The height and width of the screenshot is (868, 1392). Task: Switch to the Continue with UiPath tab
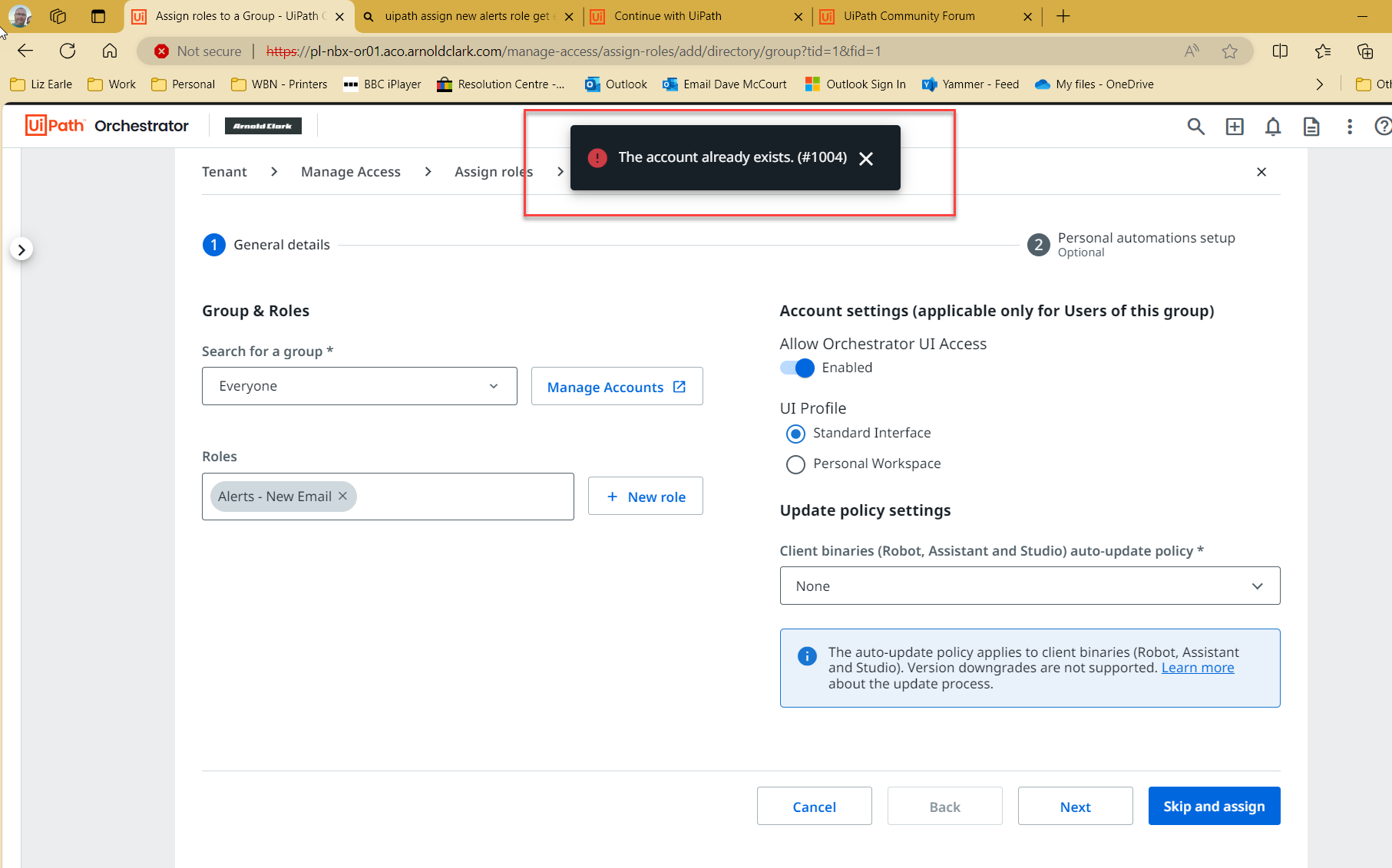pos(668,16)
